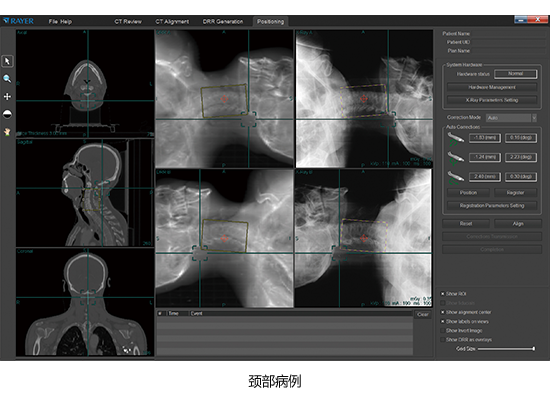Open the Correction Mode dropdown arrow
Screen dimensions: 550x400
[x=534, y=118]
